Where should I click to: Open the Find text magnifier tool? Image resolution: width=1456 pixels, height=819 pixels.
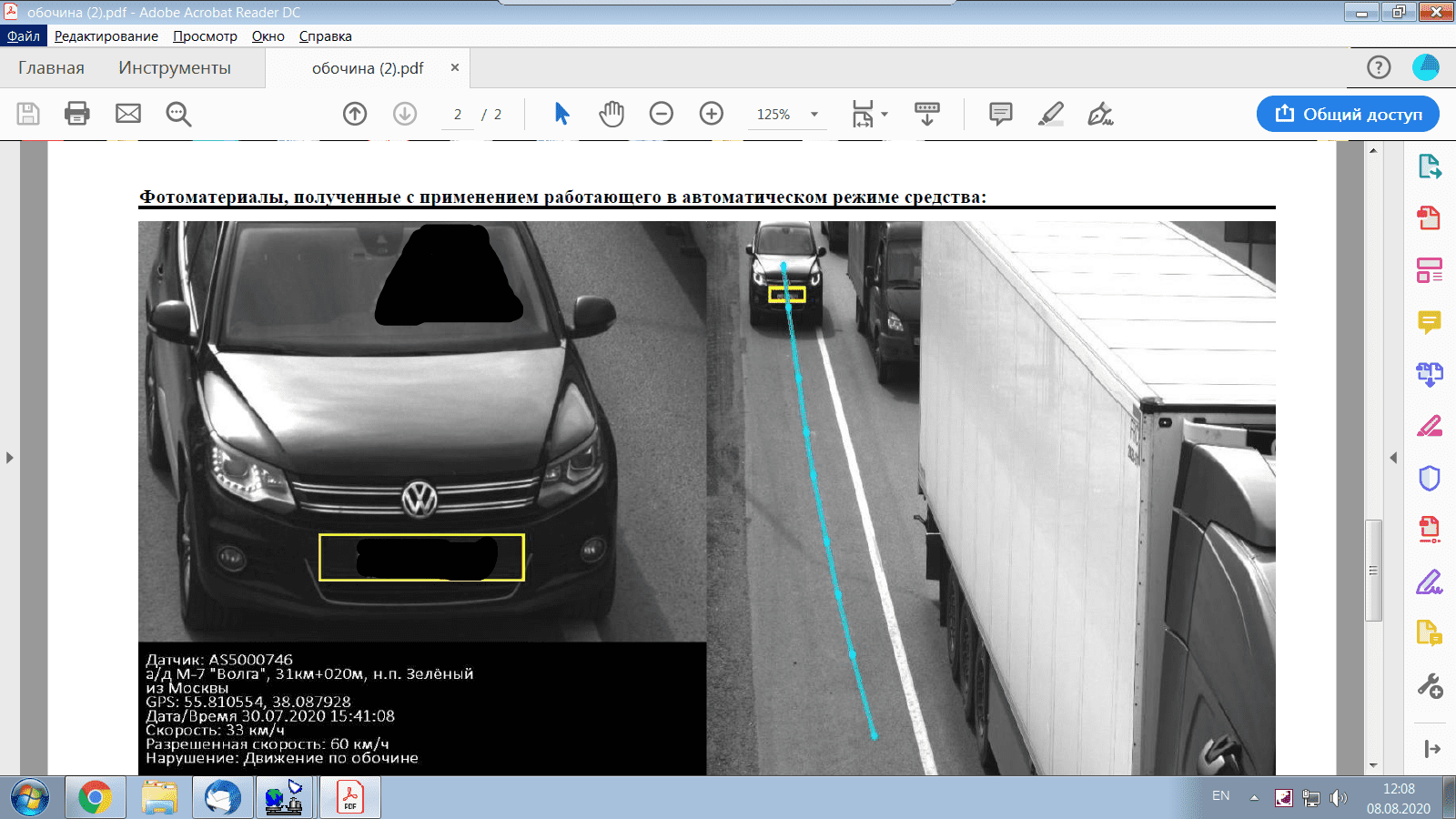[x=178, y=114]
